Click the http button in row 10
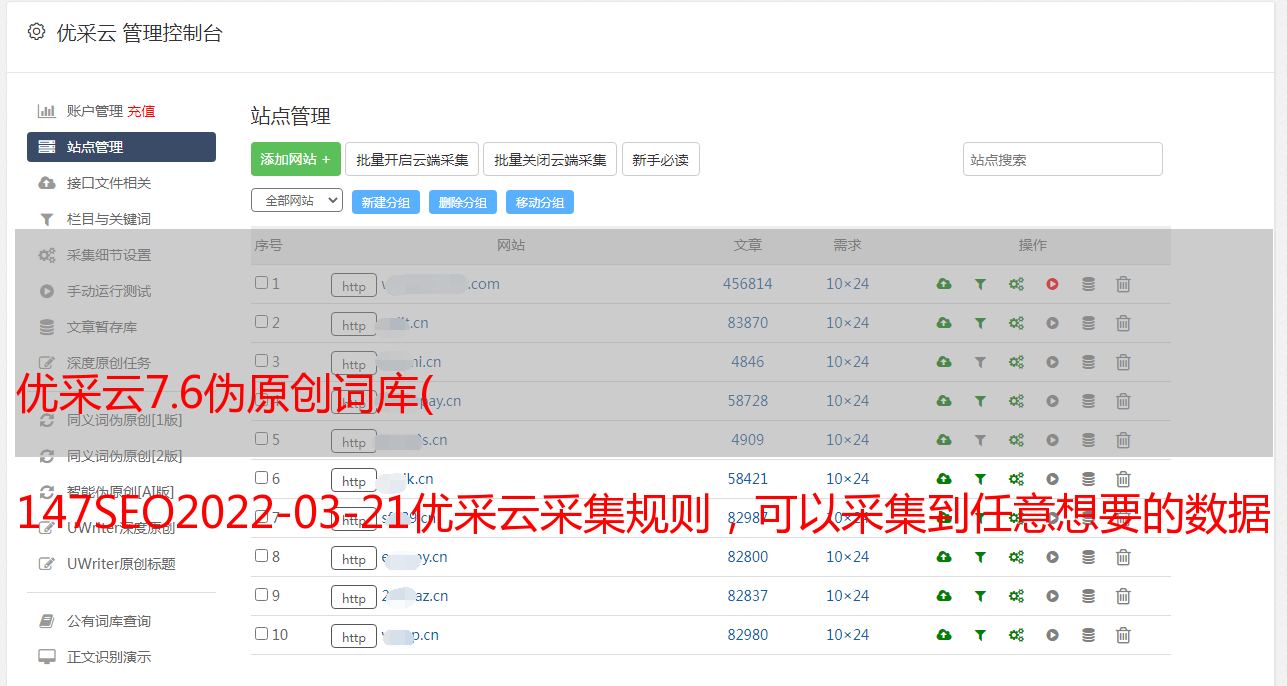 point(354,637)
